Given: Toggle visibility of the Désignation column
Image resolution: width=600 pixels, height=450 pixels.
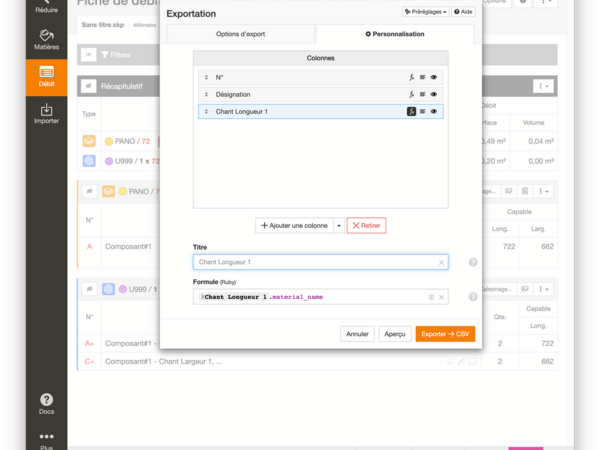Looking at the screenshot, I should point(434,94).
